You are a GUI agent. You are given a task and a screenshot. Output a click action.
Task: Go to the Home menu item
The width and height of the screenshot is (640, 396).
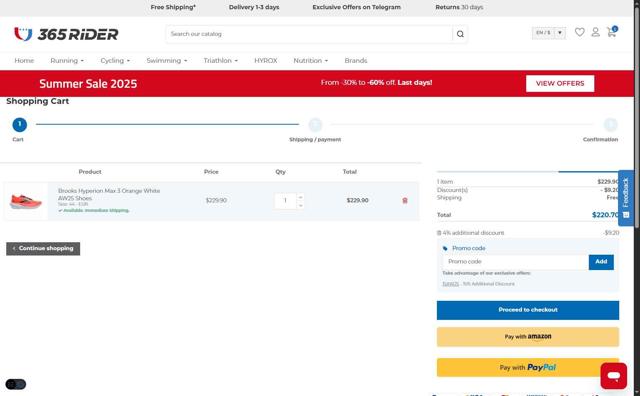[x=24, y=60]
